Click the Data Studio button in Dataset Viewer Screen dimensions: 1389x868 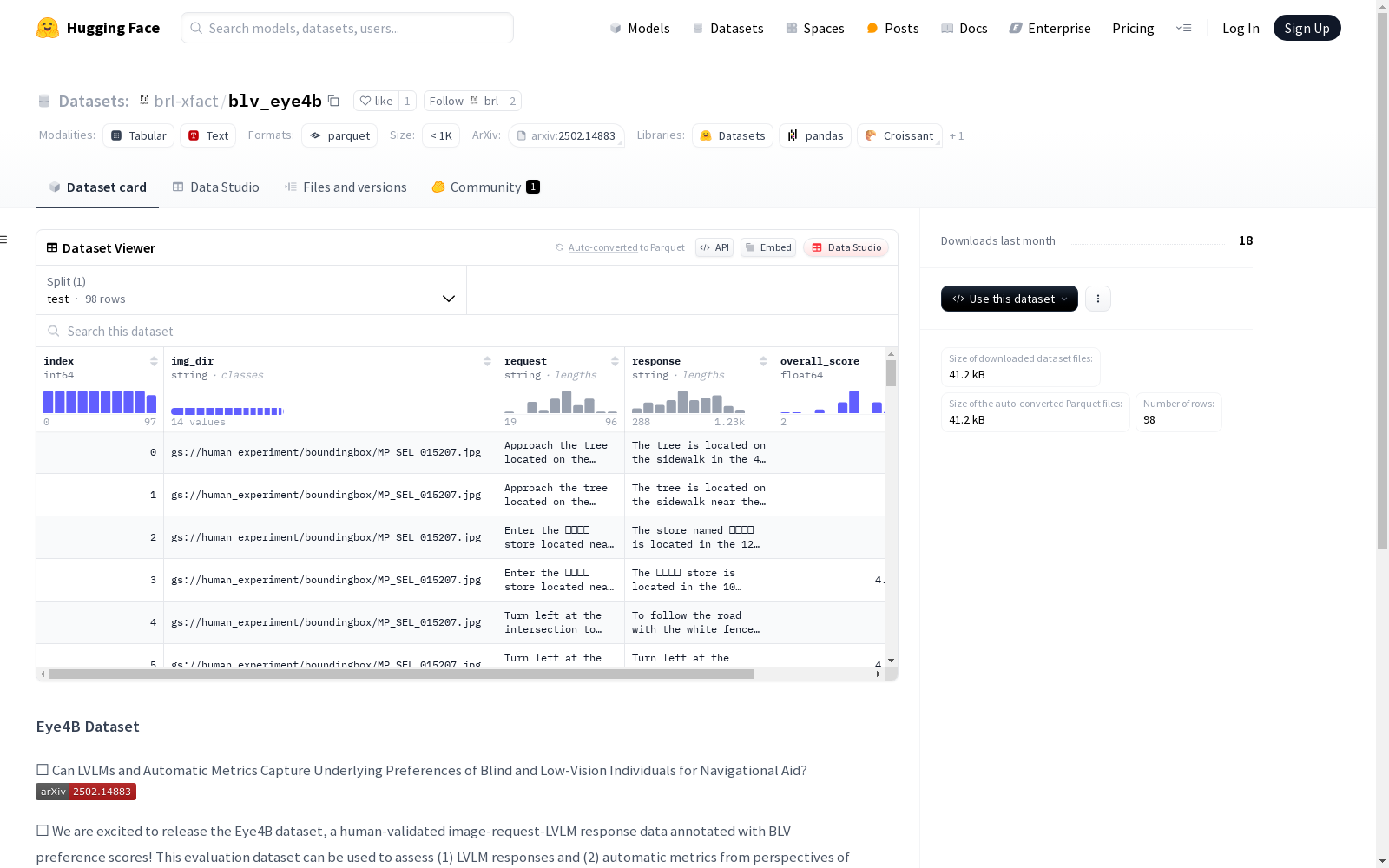846,247
